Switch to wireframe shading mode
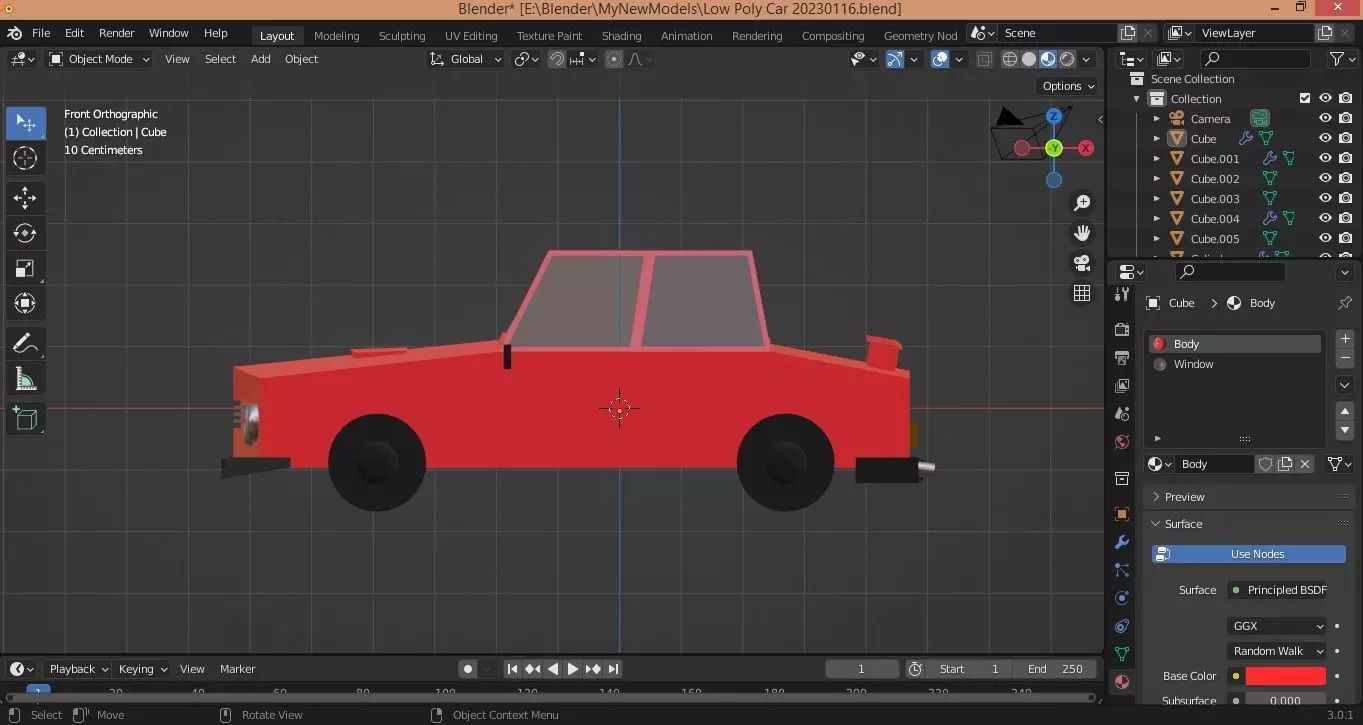Screen dimensions: 1363x725 (1010, 59)
